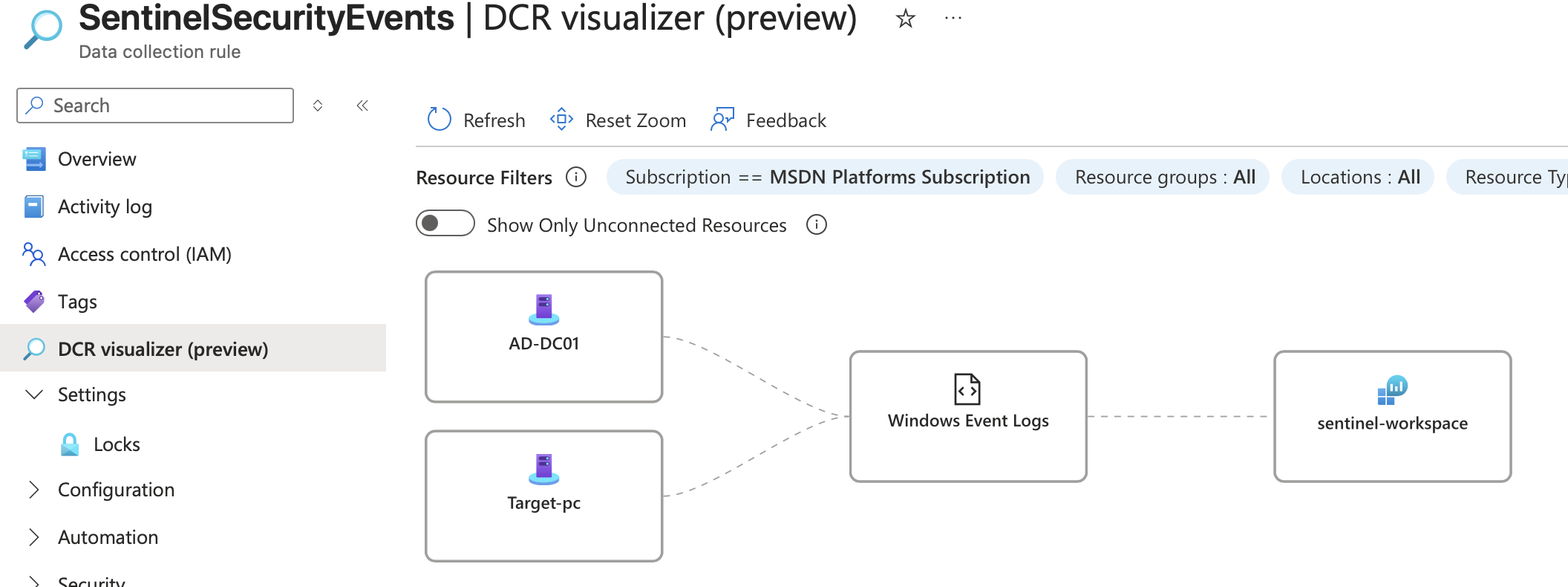Open Resource Type filter pill

point(1507,177)
